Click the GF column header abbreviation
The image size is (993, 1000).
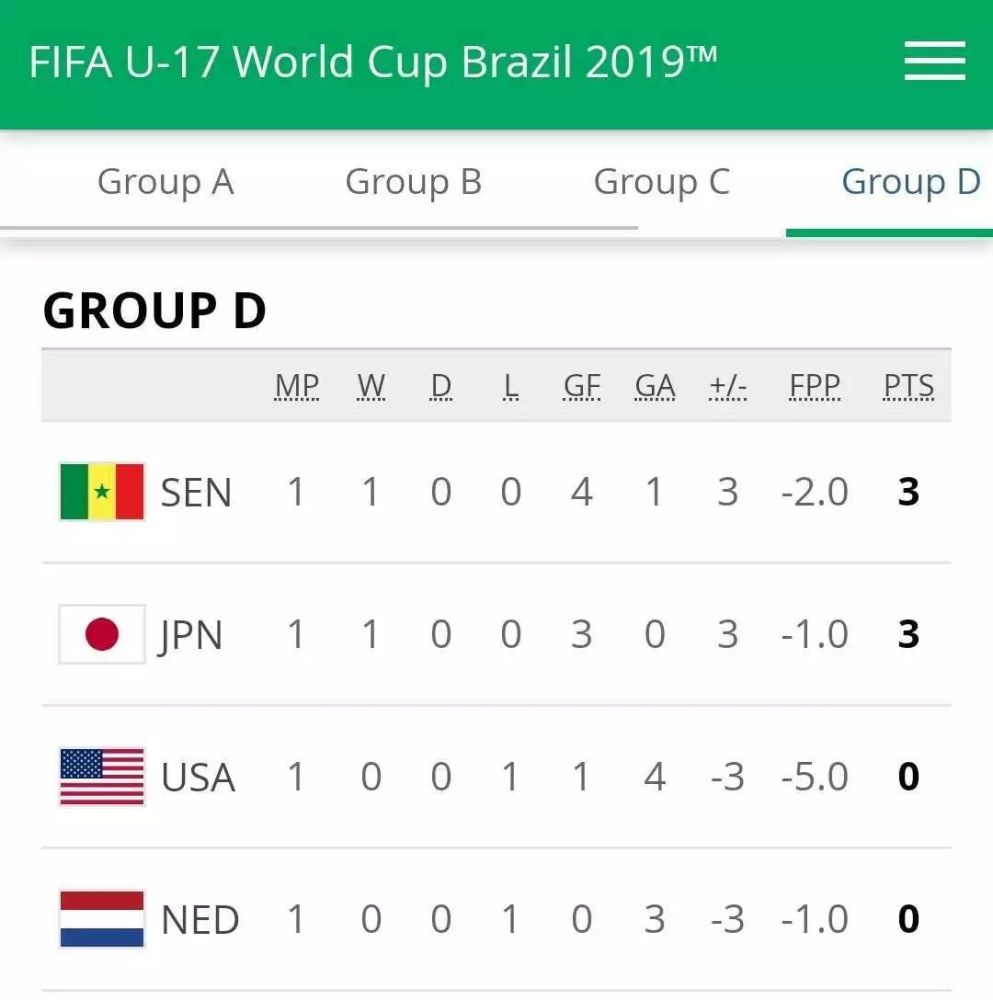tap(582, 386)
